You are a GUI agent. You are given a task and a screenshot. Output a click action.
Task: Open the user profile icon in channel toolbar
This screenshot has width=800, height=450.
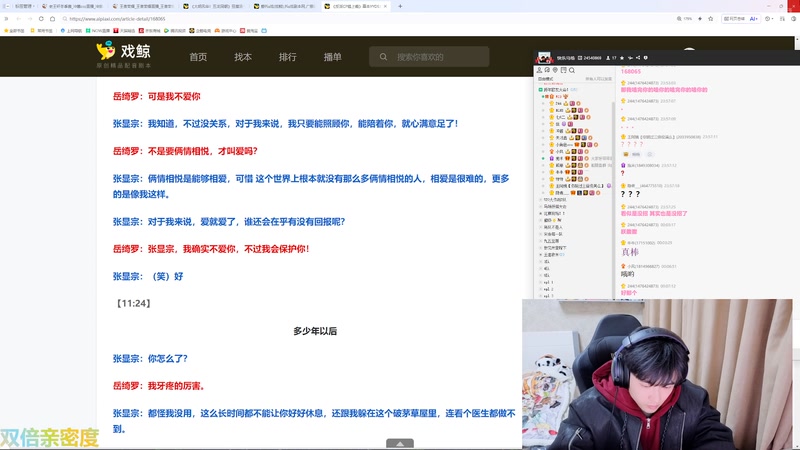[x=539, y=70]
